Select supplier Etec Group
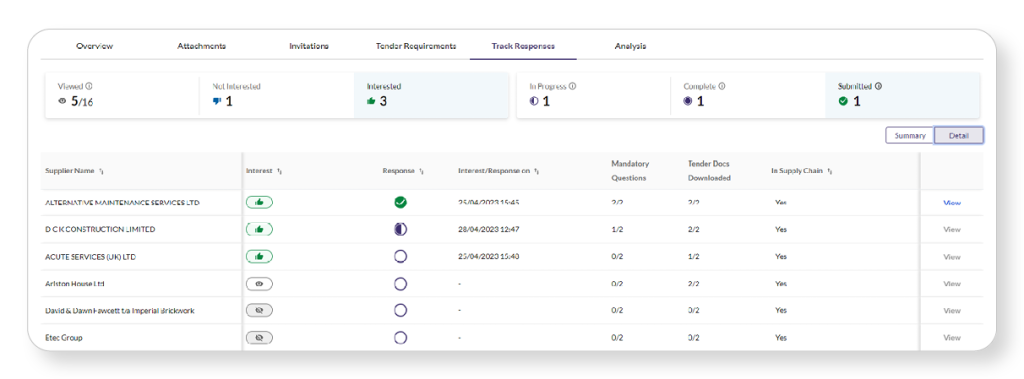This screenshot has width=1024, height=379. 63,338
